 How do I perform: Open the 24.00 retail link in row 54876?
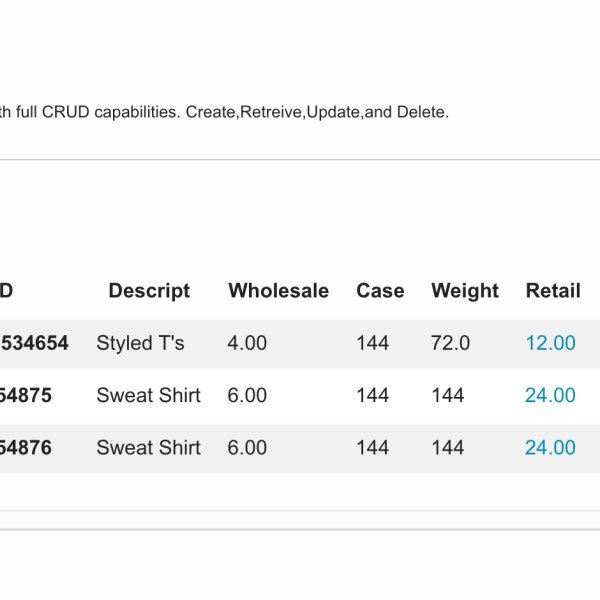click(x=550, y=448)
